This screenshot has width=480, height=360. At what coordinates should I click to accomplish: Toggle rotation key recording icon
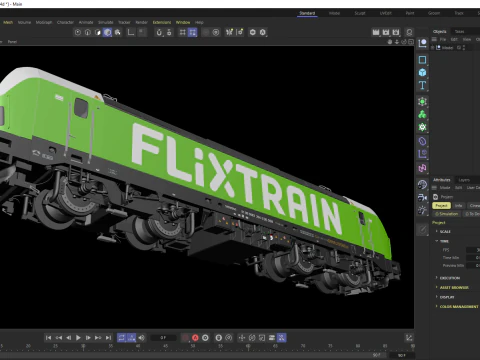(x=252, y=338)
